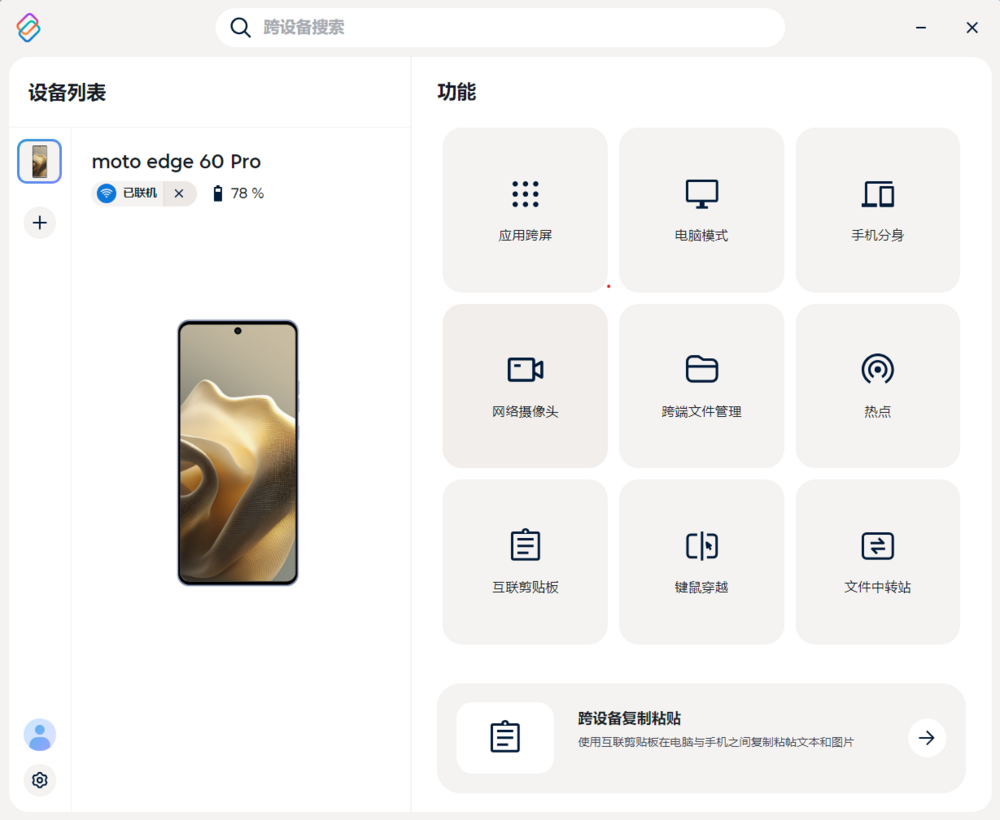Screen dimensions: 1000x820
Task: Open the 互联剪贴板 shared clipboard tile
Action: pyautogui.click(x=525, y=562)
